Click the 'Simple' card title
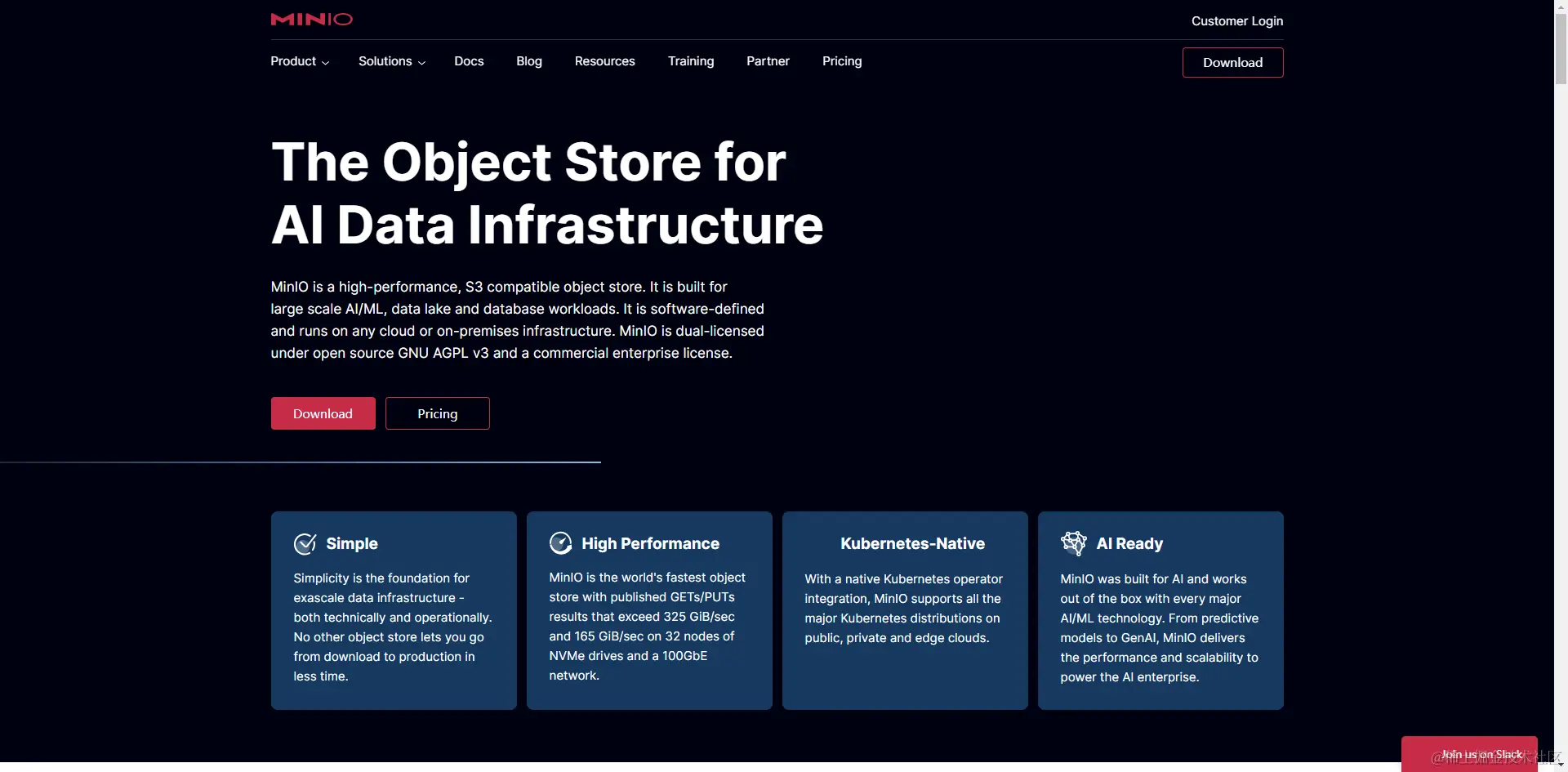1568x772 pixels. 352,544
